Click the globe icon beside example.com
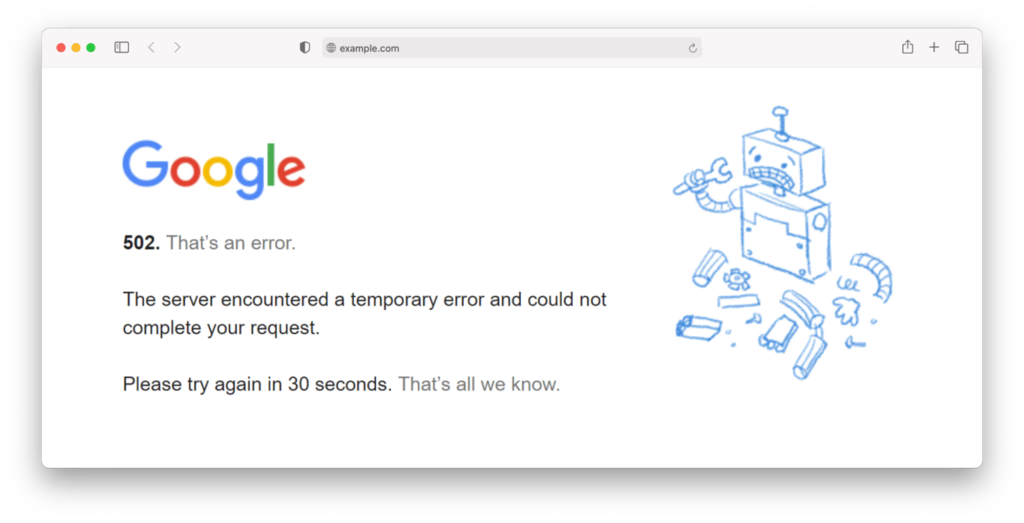The image size is (1024, 523). point(331,48)
